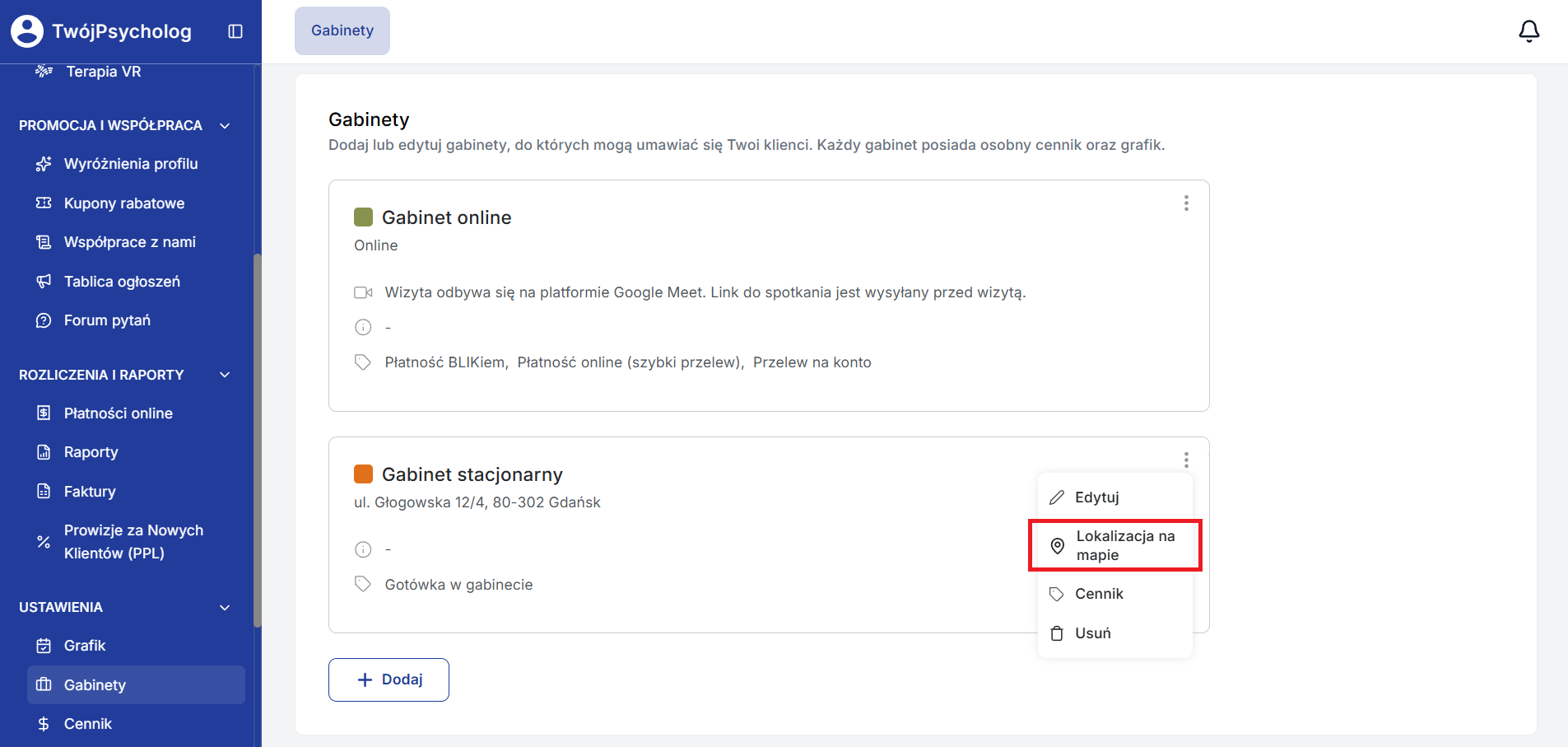
Task: Click the user avatar icon
Action: point(27,31)
